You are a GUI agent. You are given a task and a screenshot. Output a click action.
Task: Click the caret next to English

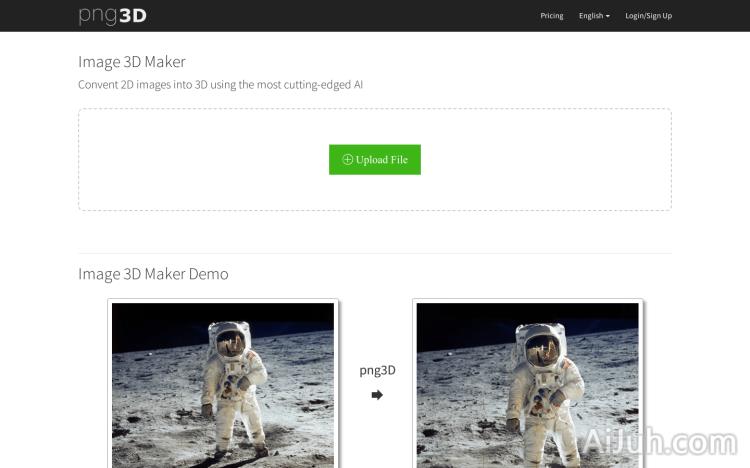coord(608,16)
